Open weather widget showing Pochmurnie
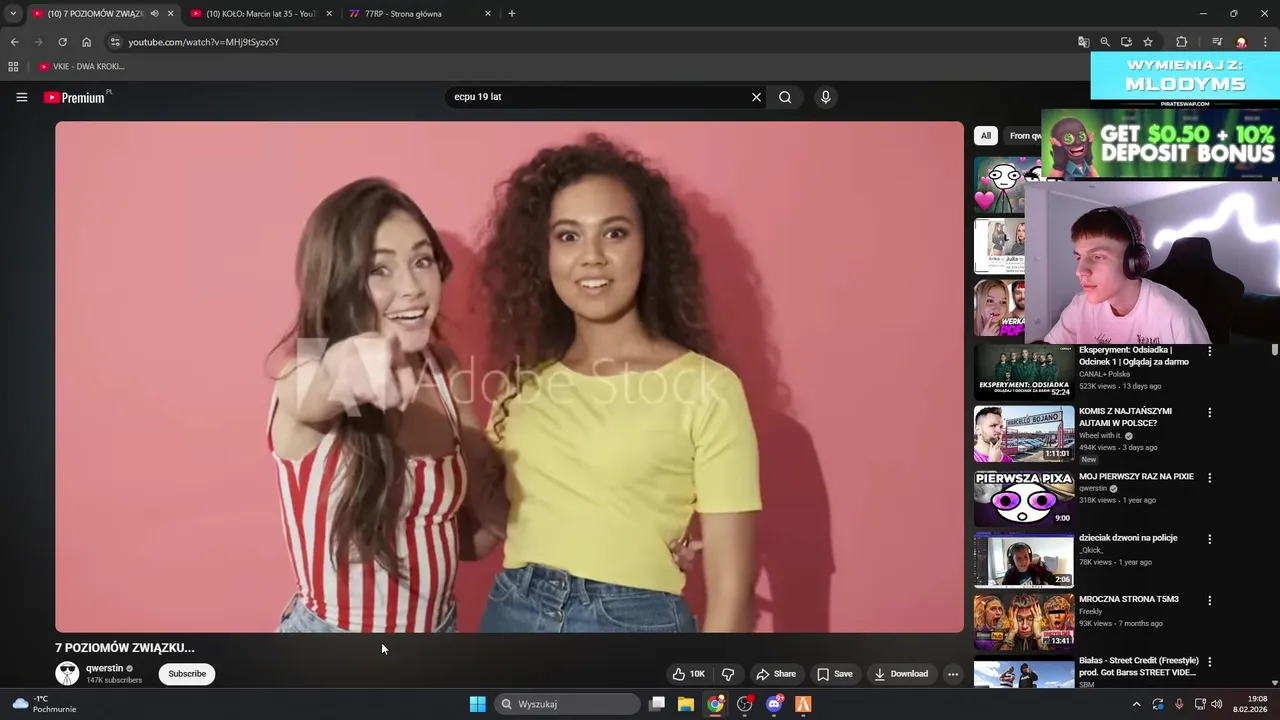Screen dimensions: 1280x720 (x=45, y=704)
